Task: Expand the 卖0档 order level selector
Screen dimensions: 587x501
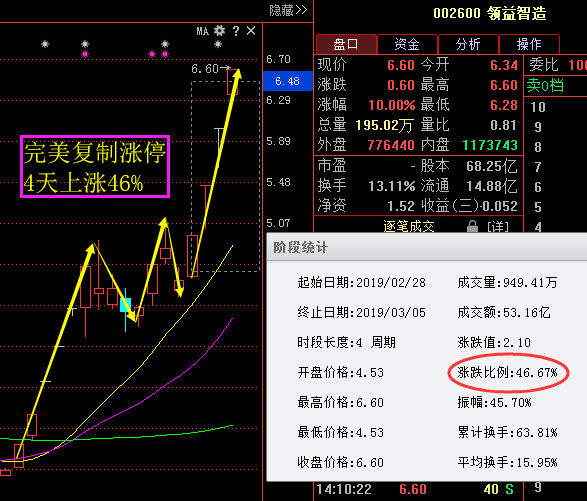Action: click(x=545, y=86)
